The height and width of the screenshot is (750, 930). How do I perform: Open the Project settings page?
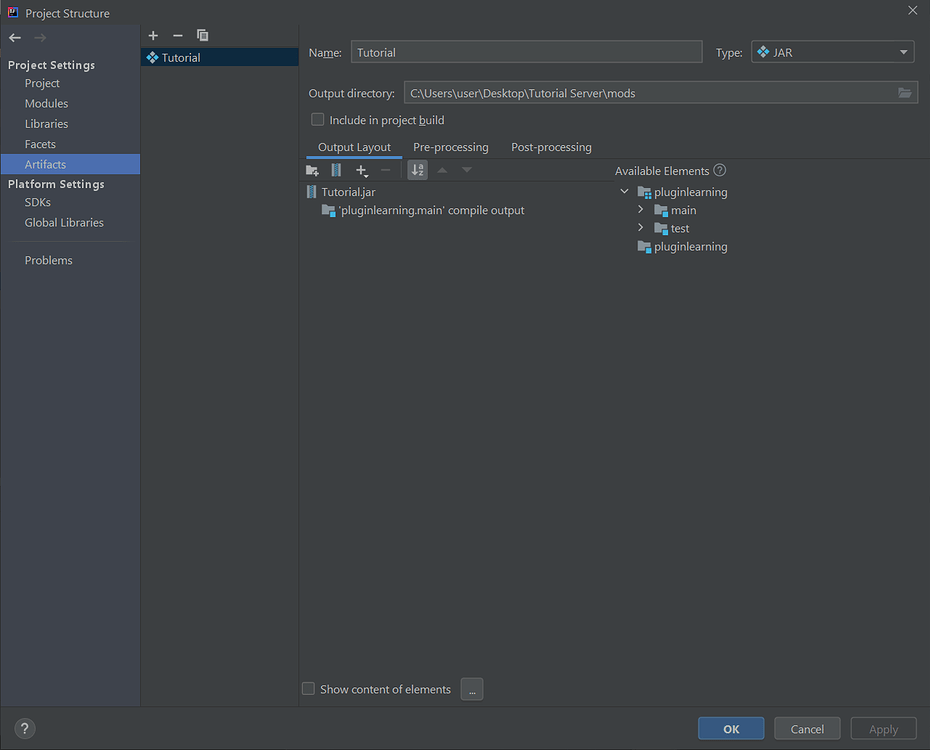pos(42,84)
